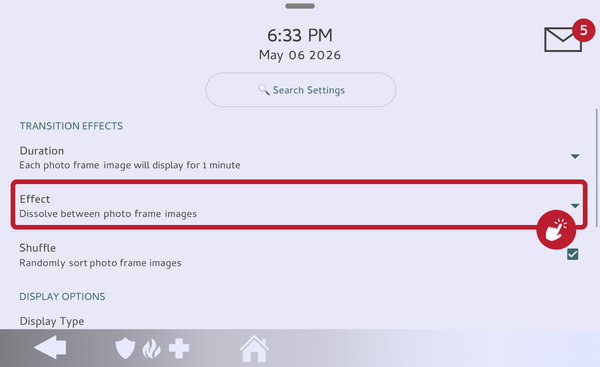Go back using the left arrow icon
Viewport: 600px width, 367px height.
50,347
